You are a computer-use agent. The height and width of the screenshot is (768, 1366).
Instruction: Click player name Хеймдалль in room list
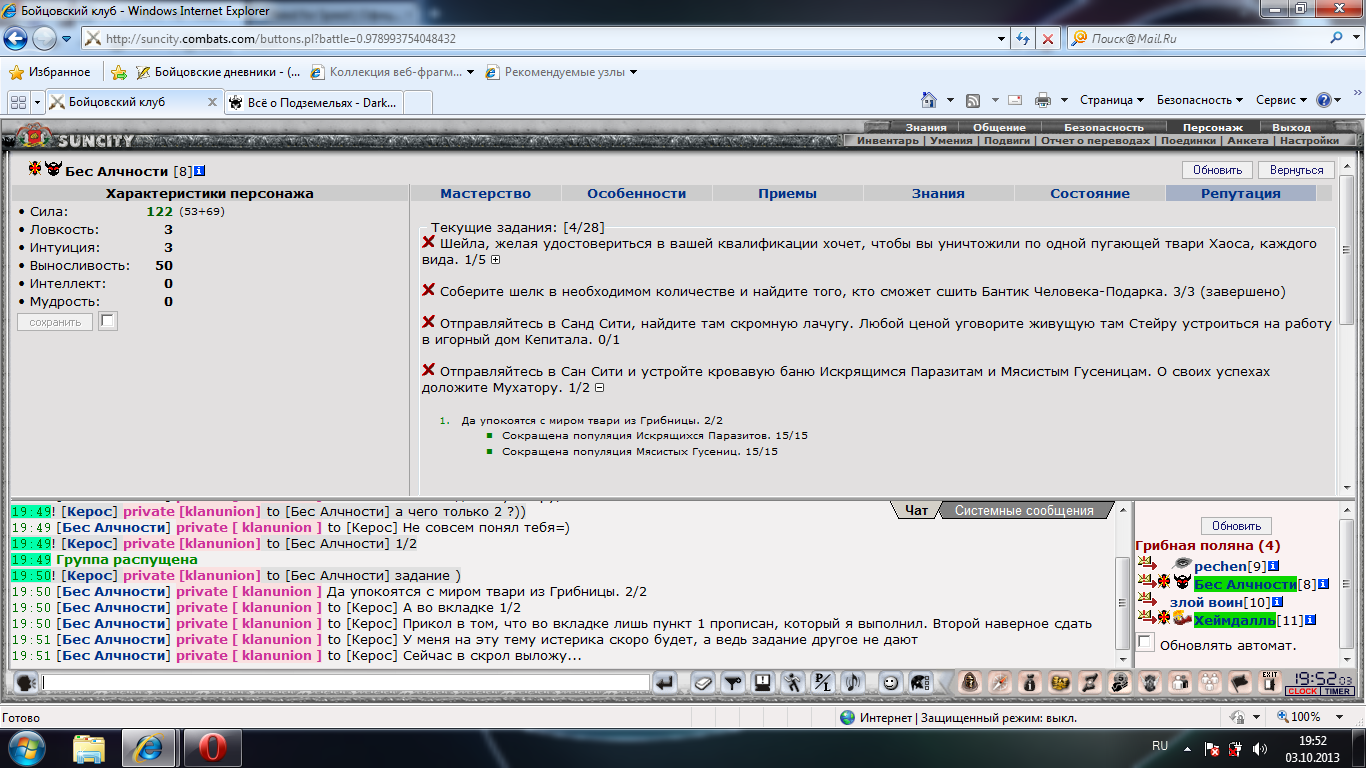coord(1234,620)
